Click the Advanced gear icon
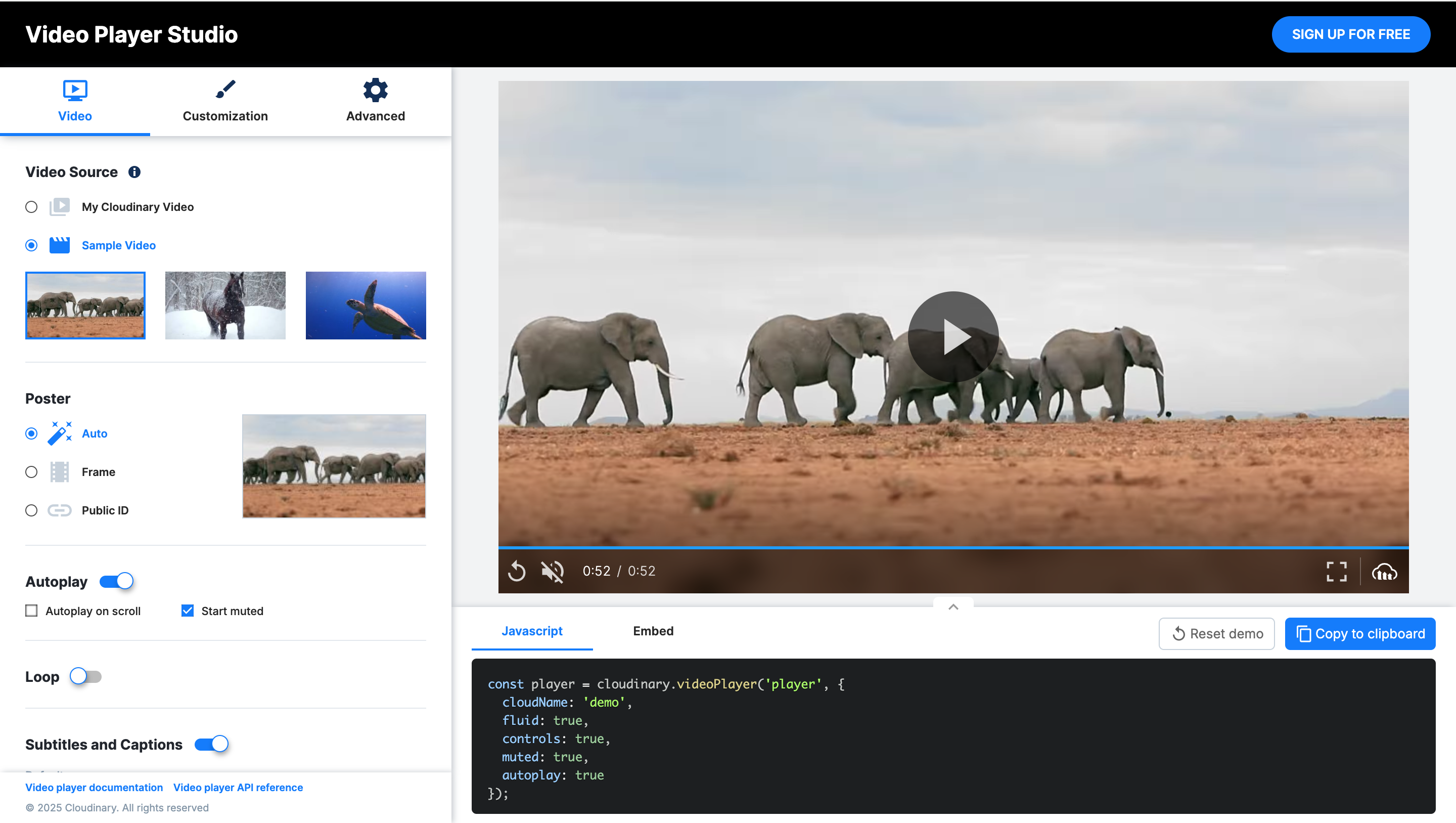The width and height of the screenshot is (1456, 823). click(x=375, y=90)
